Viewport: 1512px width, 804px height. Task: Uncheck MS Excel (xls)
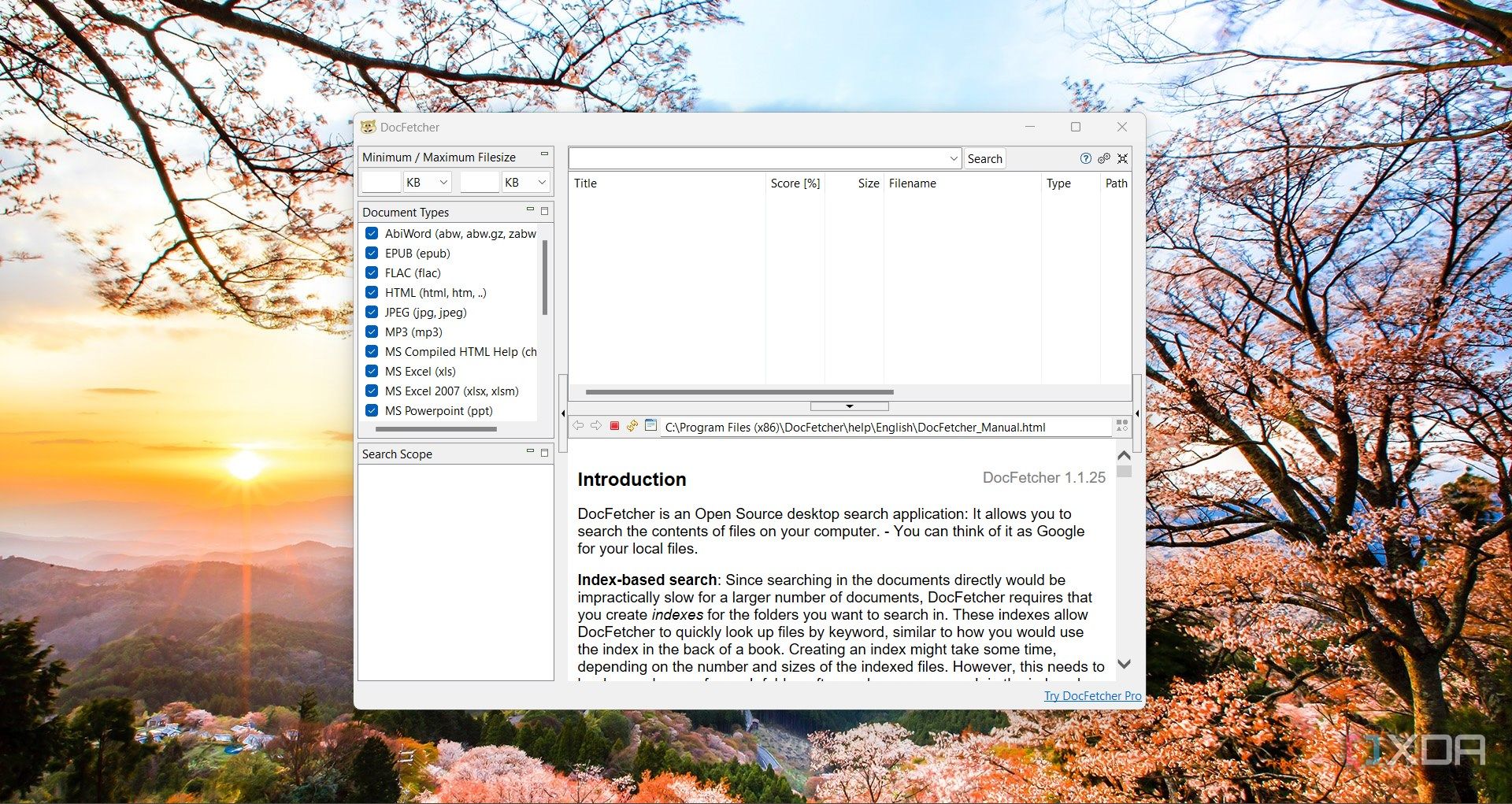click(x=372, y=371)
